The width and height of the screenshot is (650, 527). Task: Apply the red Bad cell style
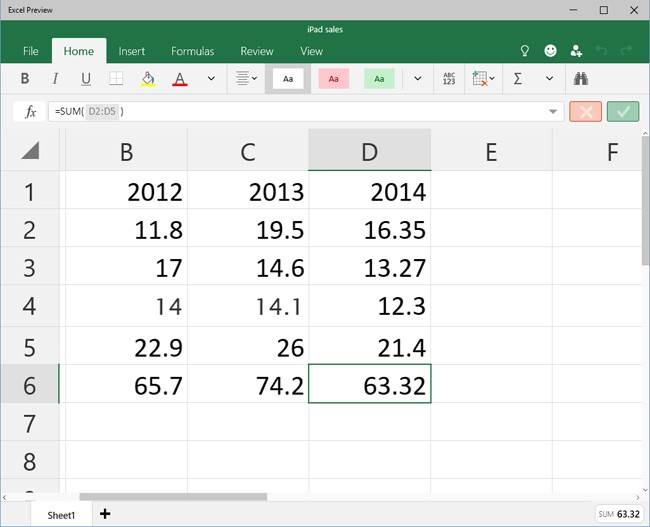[334, 78]
